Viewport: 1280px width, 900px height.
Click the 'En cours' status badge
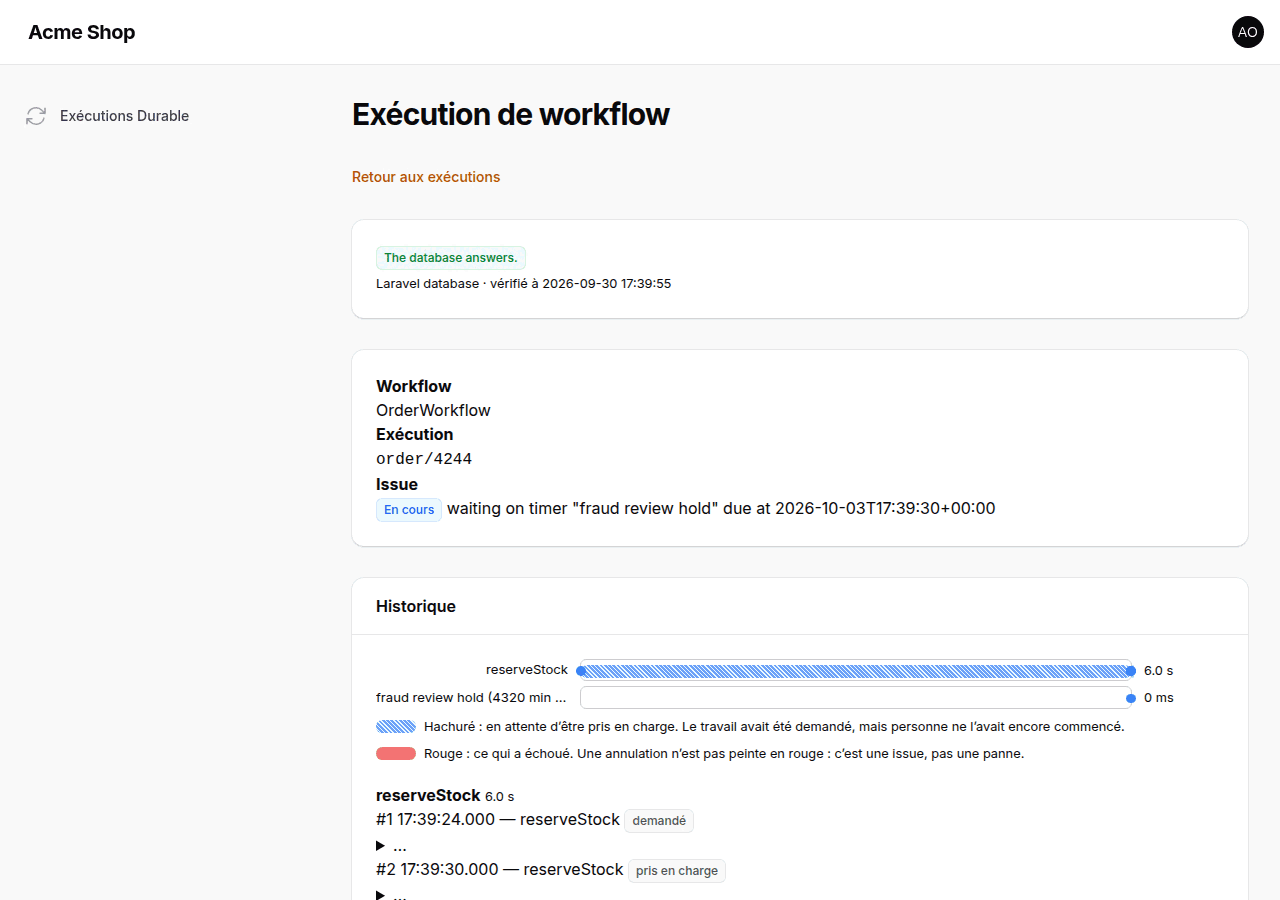pos(409,509)
